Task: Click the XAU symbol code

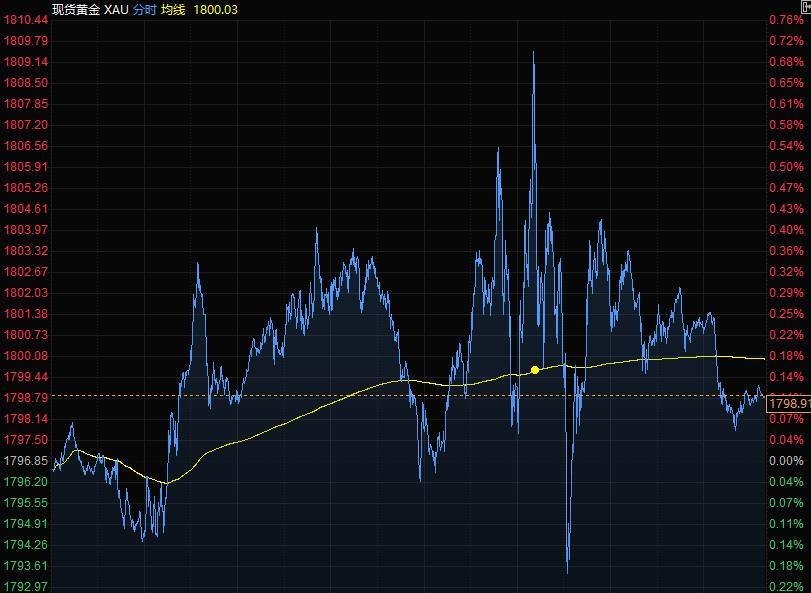Action: pos(116,9)
